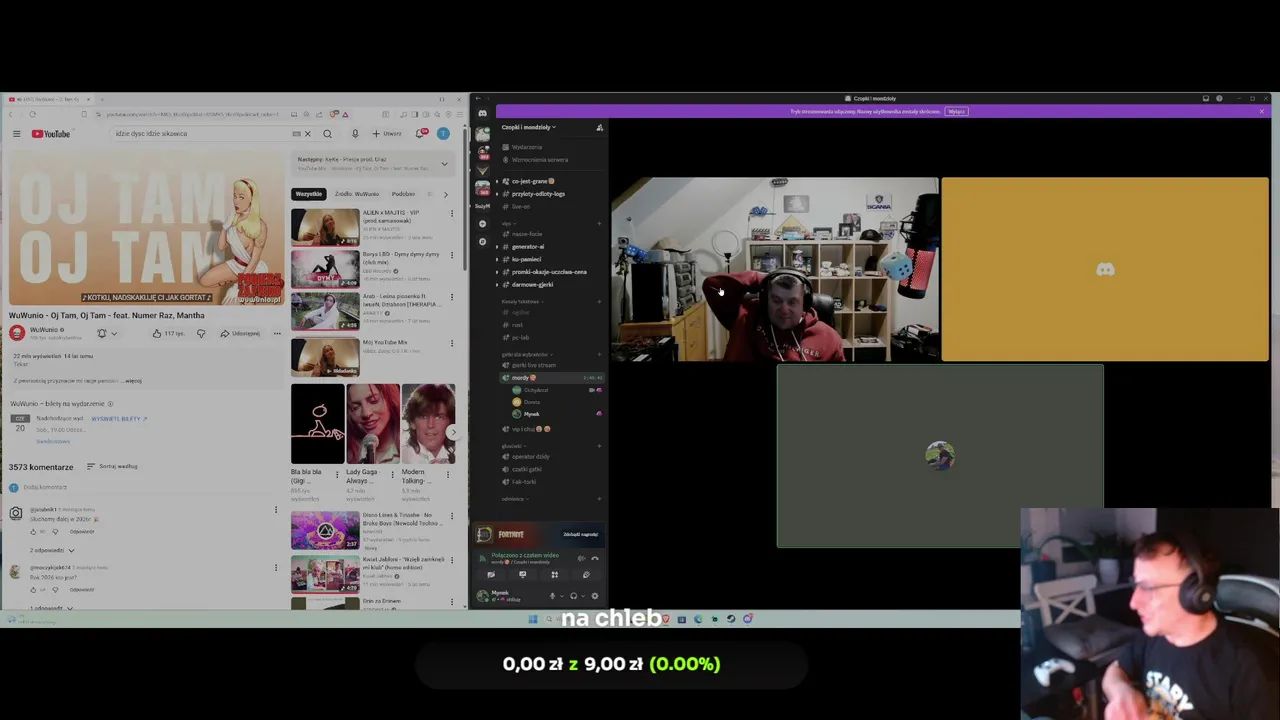Expand the 2 odpowiedzi replies
1280x720 pixels.
[x=52, y=550]
